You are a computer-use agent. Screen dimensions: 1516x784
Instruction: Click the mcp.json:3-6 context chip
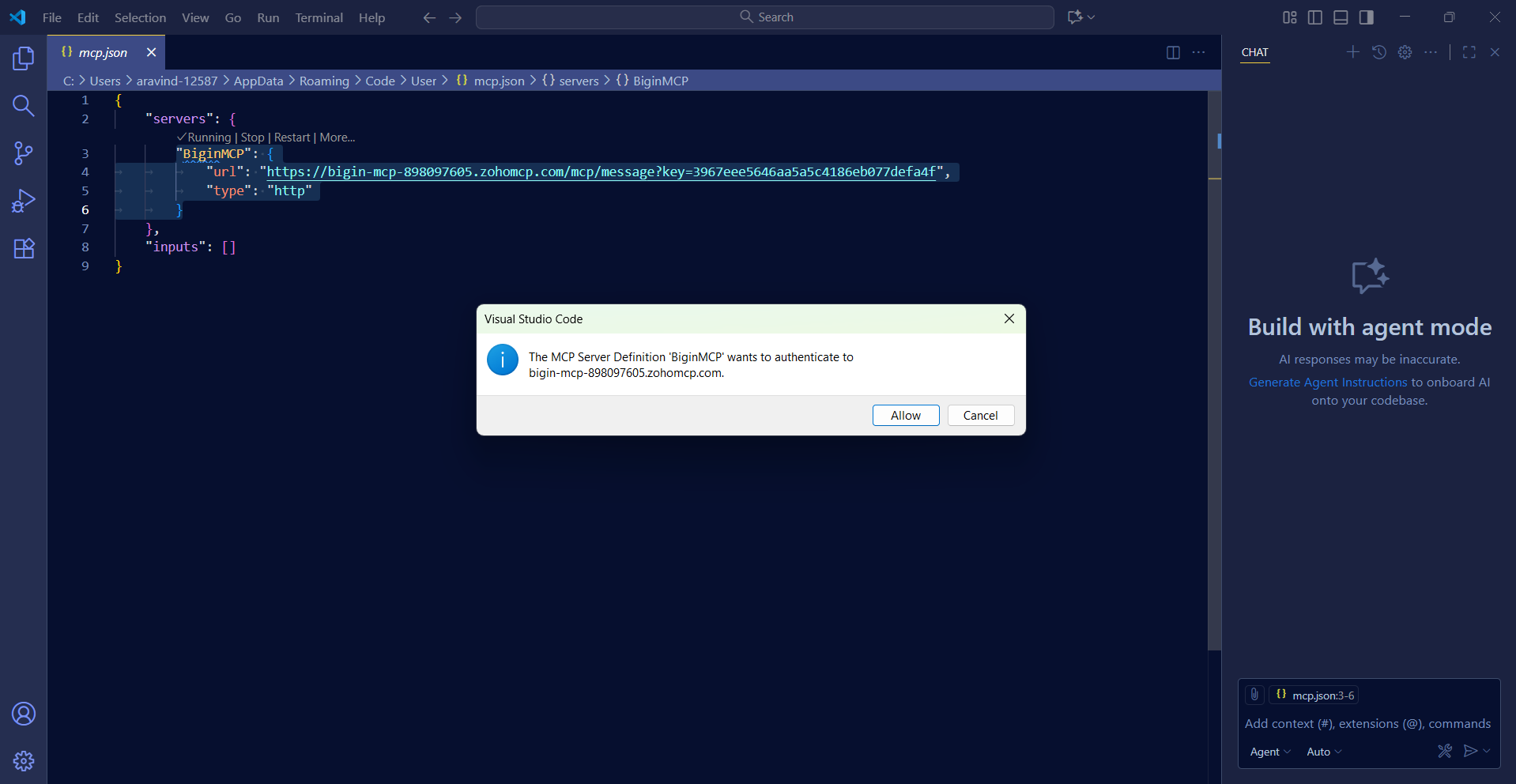[1315, 695]
